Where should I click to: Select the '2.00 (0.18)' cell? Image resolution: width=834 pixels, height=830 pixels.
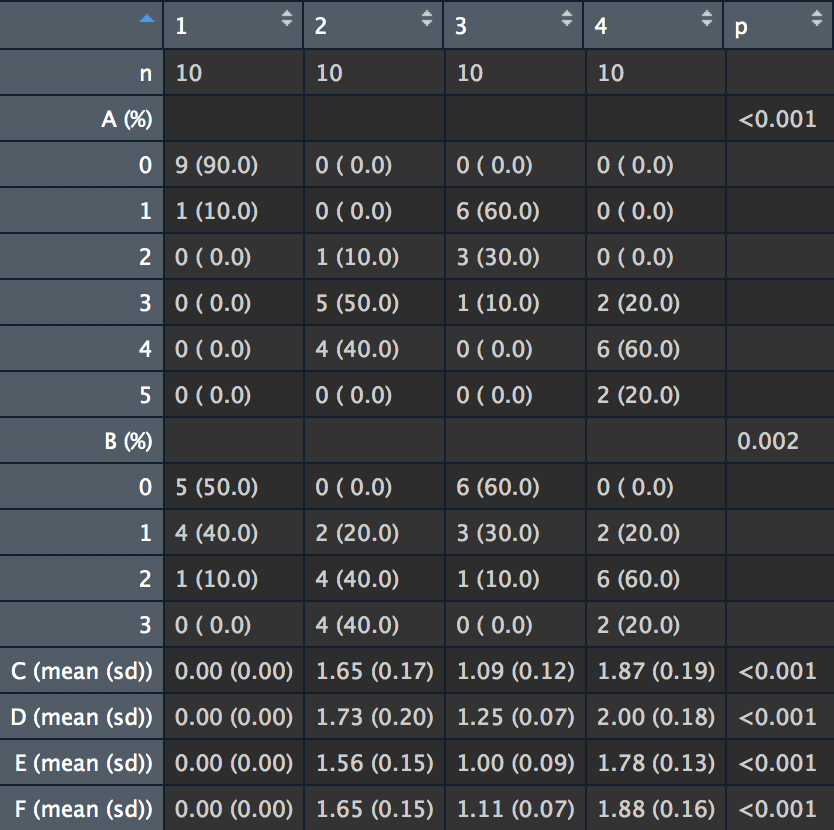coord(656,717)
